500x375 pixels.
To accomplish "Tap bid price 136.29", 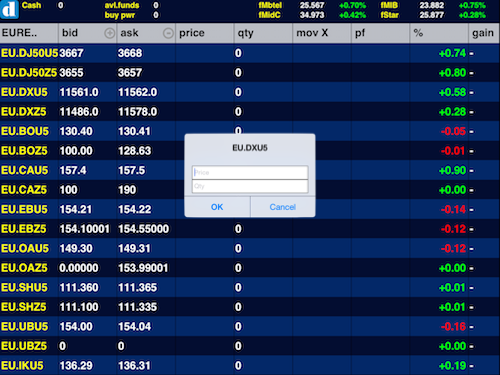I will (76, 366).
